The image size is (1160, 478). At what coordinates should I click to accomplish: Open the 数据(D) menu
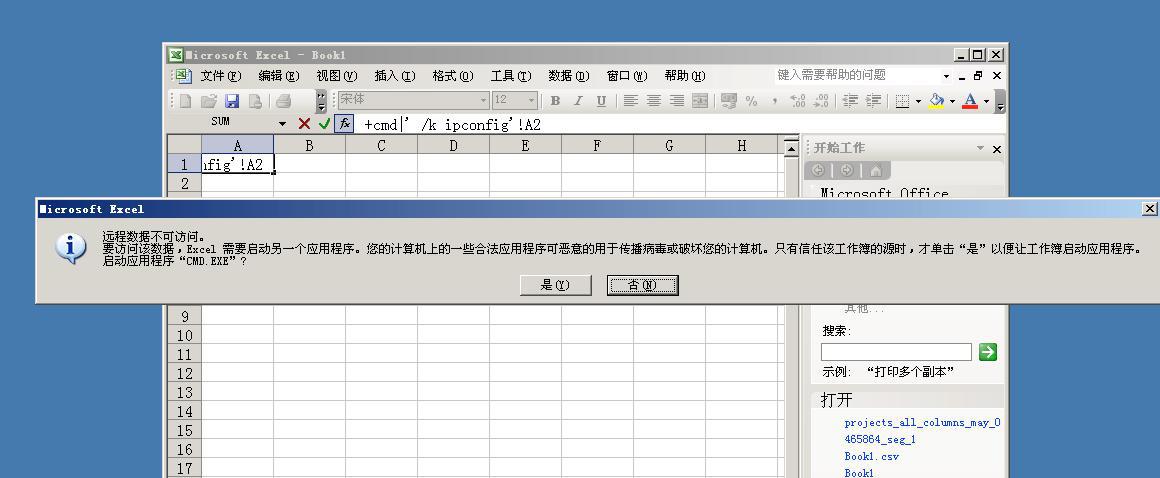[x=569, y=75]
